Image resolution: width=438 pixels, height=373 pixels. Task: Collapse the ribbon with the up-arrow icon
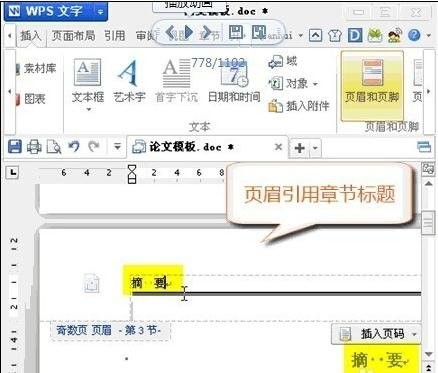(315, 35)
